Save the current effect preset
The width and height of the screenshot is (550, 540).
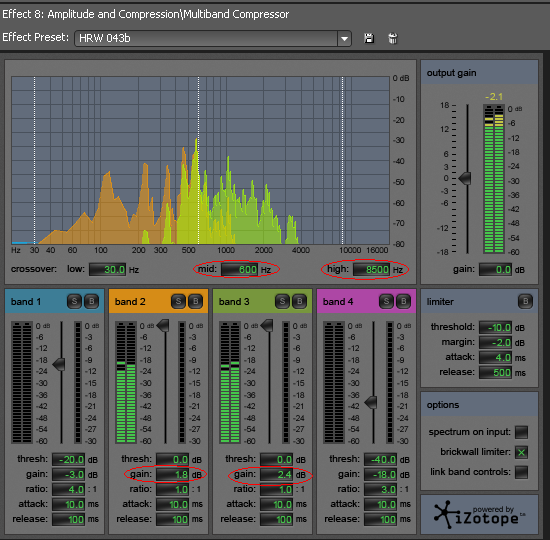(x=369, y=38)
